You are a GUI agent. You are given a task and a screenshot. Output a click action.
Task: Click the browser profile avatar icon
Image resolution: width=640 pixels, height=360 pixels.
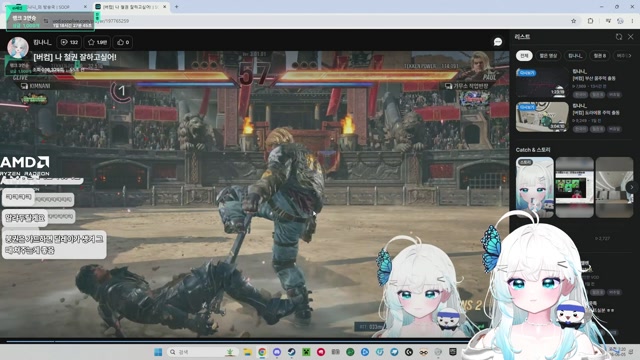pos(620,21)
